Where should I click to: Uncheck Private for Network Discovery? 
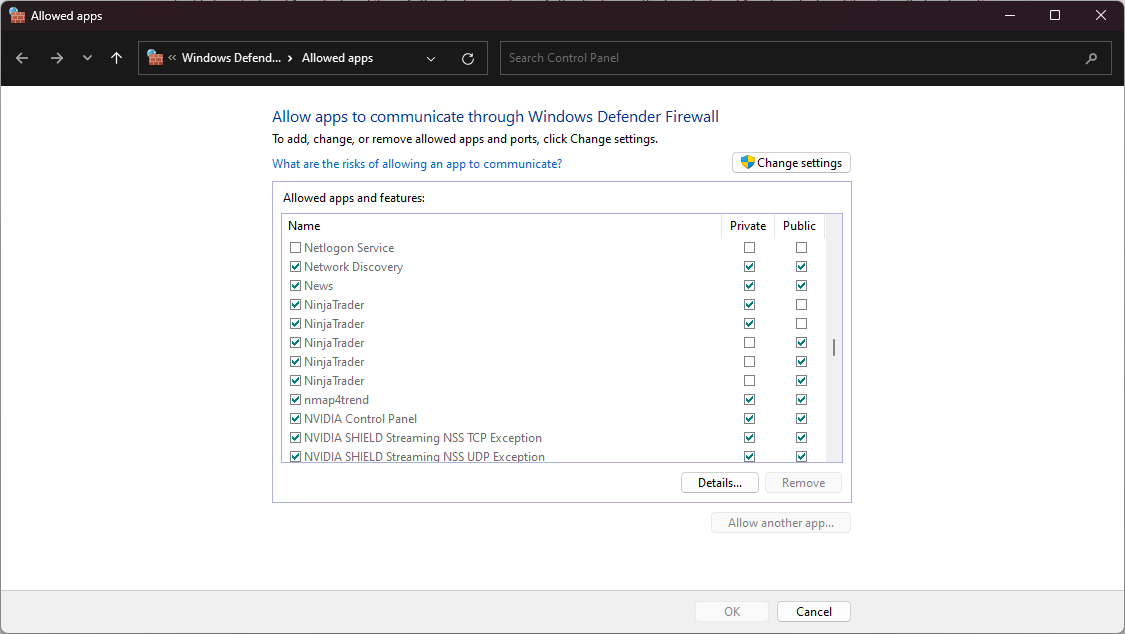(749, 267)
